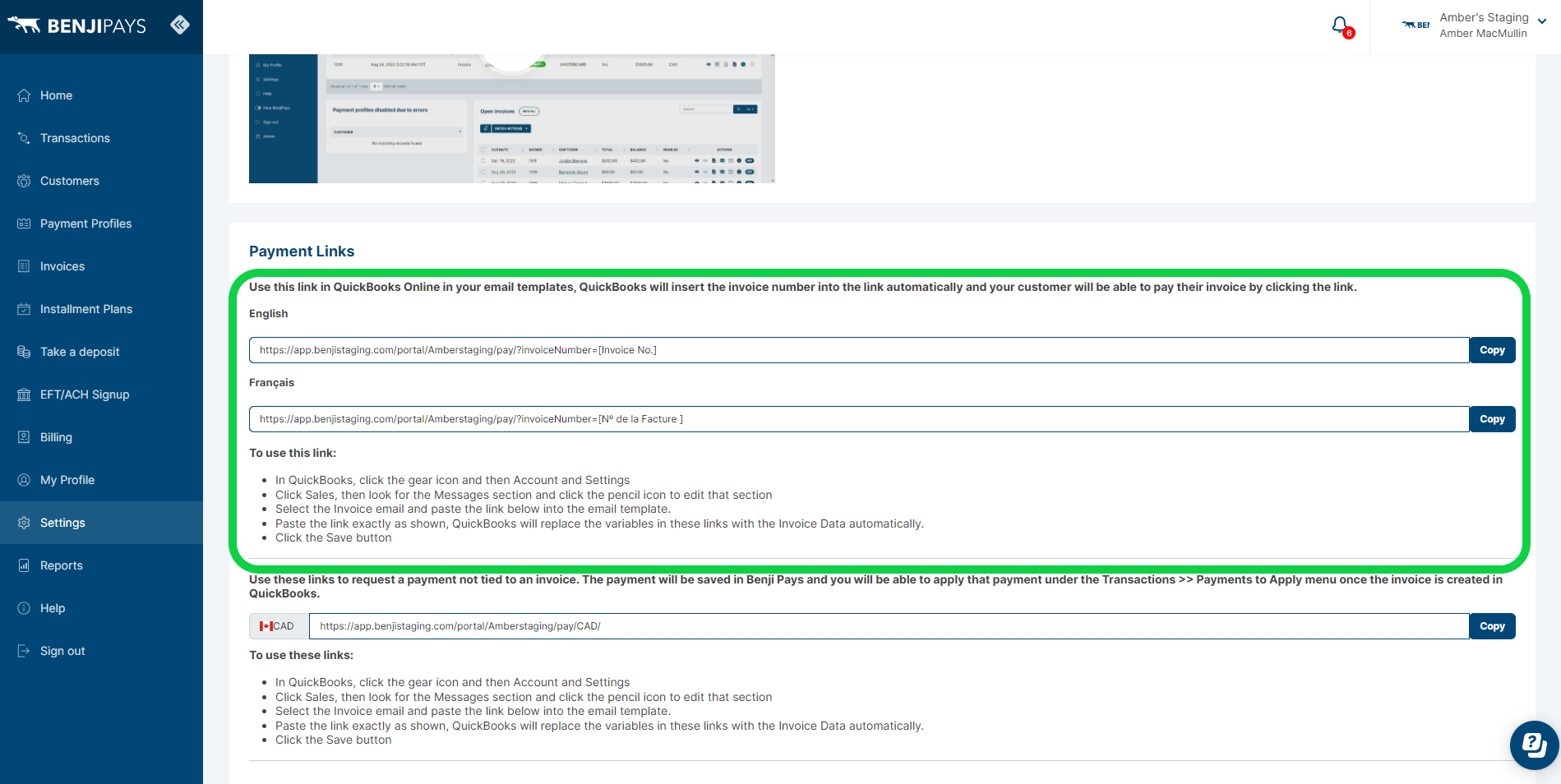Click the Installment Plans calendar icon

[x=24, y=309]
